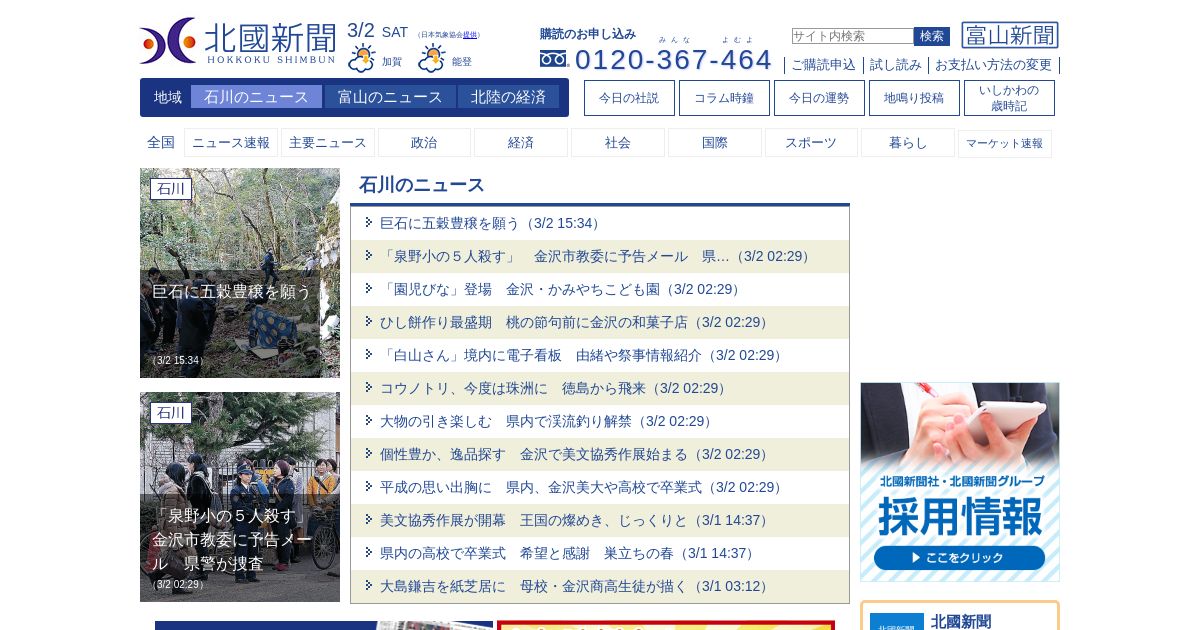The height and width of the screenshot is (630, 1200).
Task: Open headline 「白山さん」境内に電子看板
Action: click(x=581, y=355)
